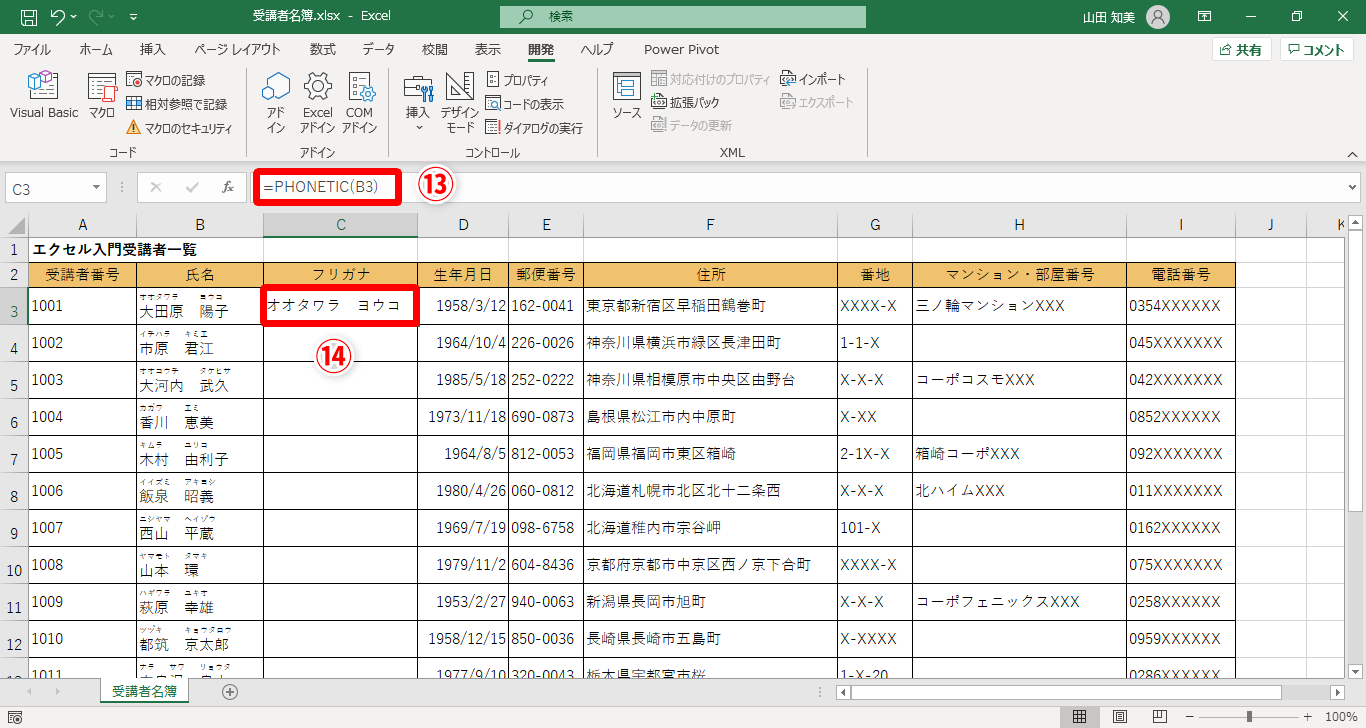The height and width of the screenshot is (728, 1366).
Task: Click the zoom slider handle
Action: 1250,716
